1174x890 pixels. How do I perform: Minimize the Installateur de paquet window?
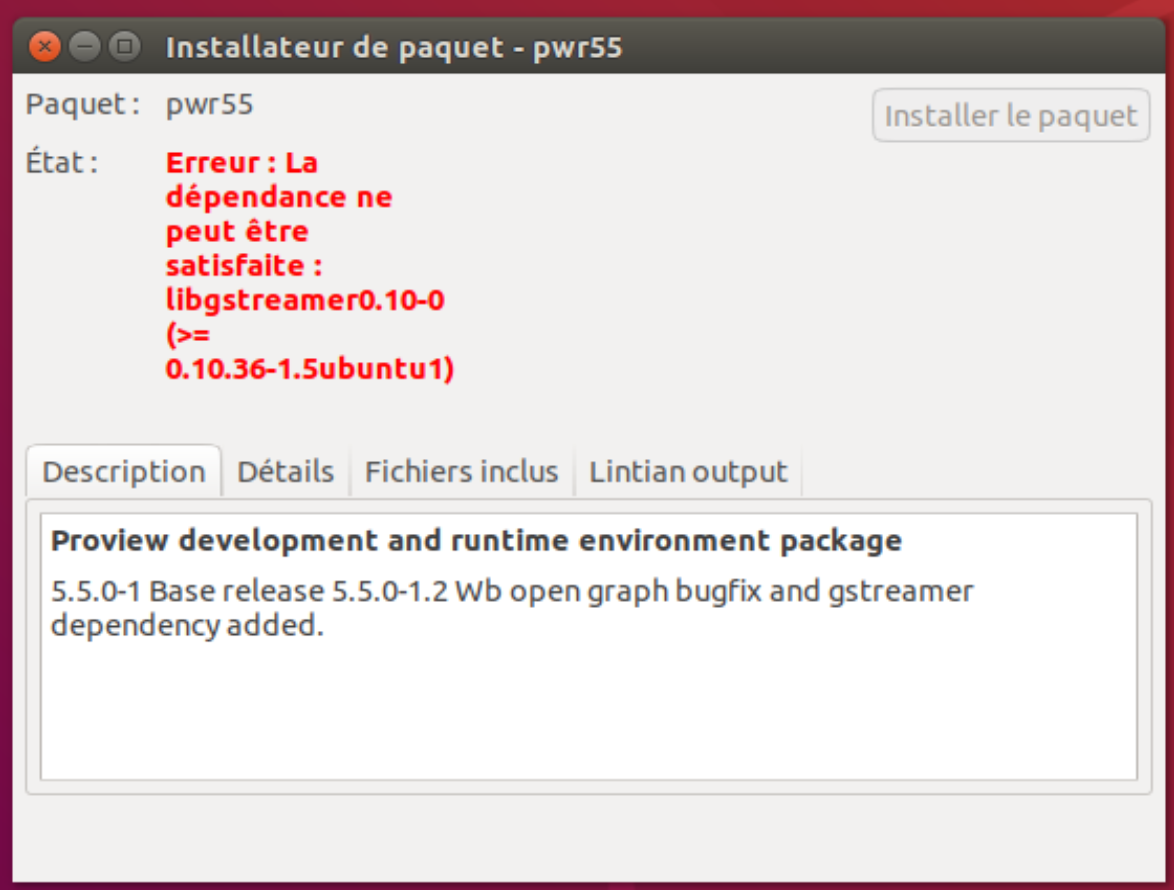(85, 47)
